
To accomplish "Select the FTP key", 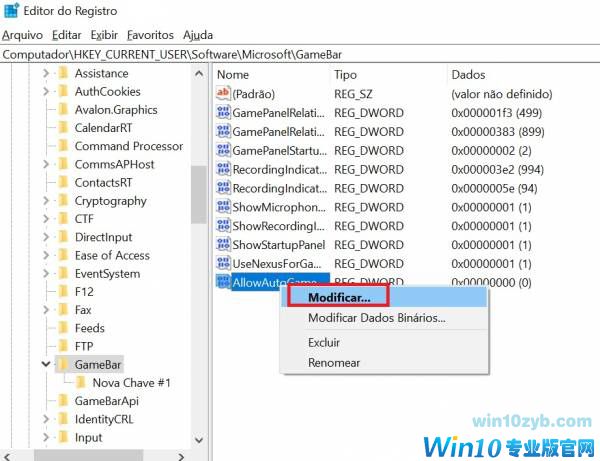I will pos(84,346).
